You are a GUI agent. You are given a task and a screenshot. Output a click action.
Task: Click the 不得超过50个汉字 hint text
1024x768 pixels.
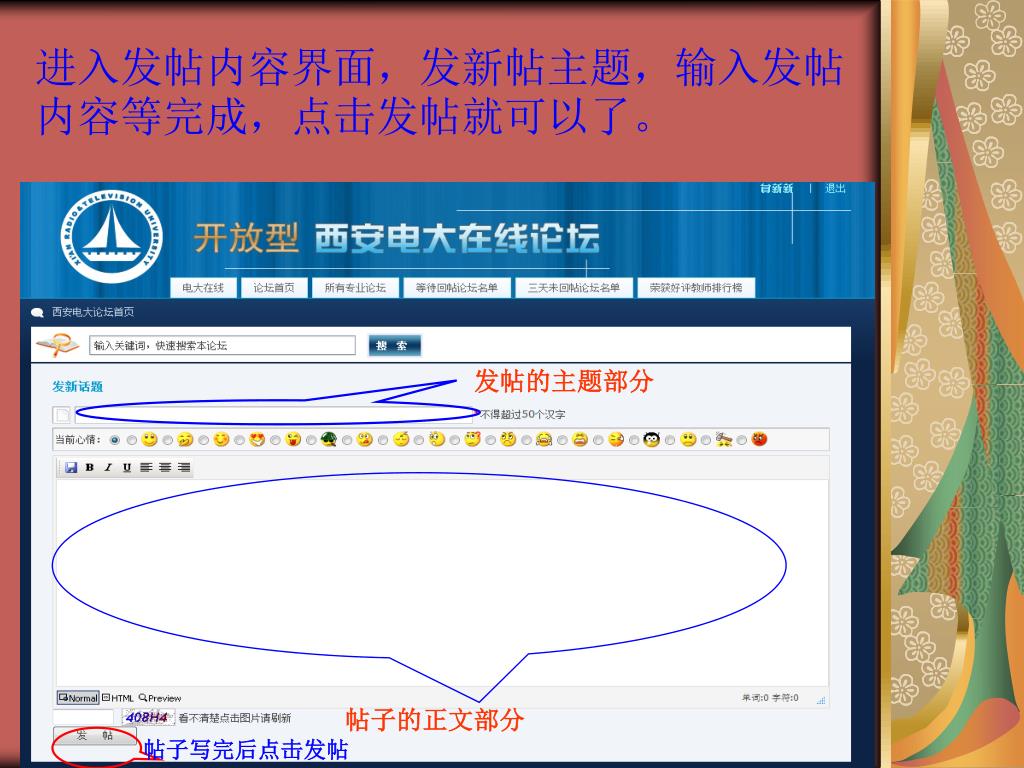(523, 415)
